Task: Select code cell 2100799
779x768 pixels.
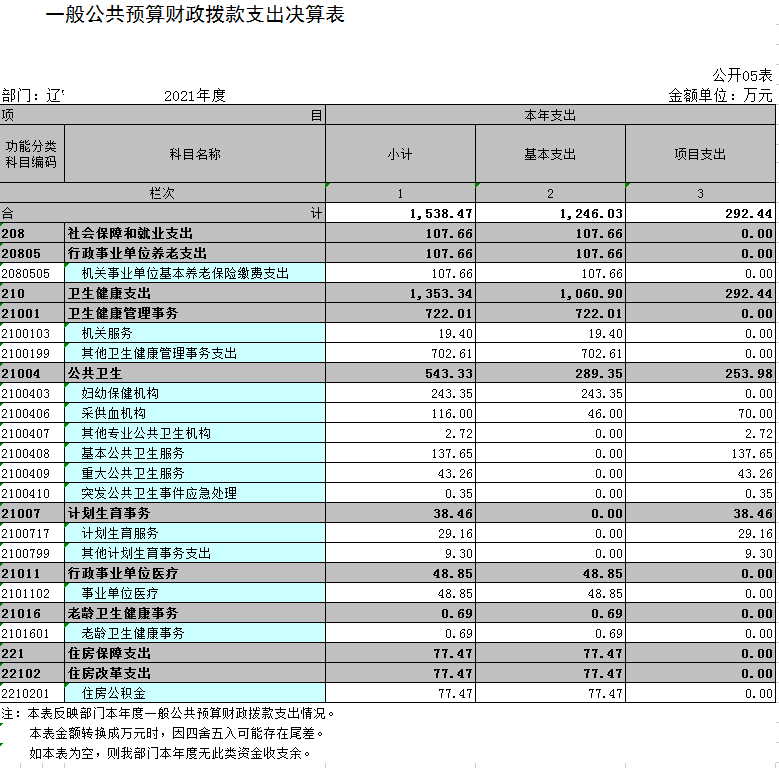Action: click(32, 553)
